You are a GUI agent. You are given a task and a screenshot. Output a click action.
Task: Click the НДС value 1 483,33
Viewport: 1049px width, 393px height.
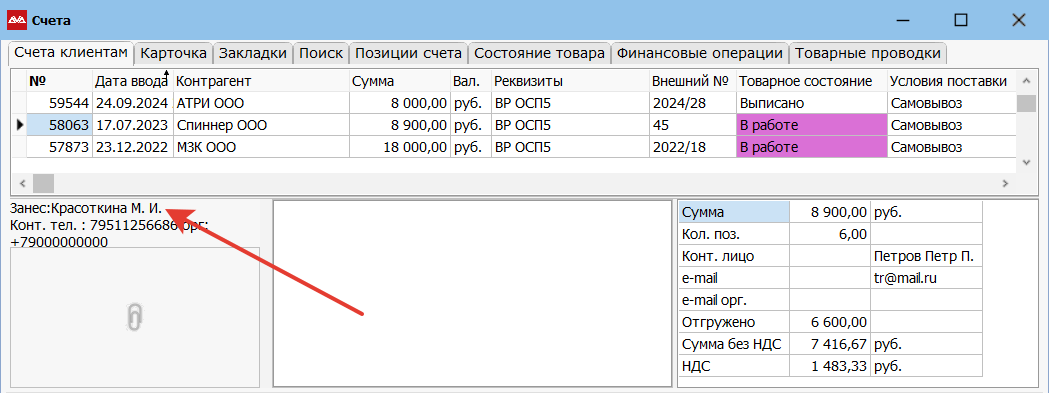click(x=830, y=366)
